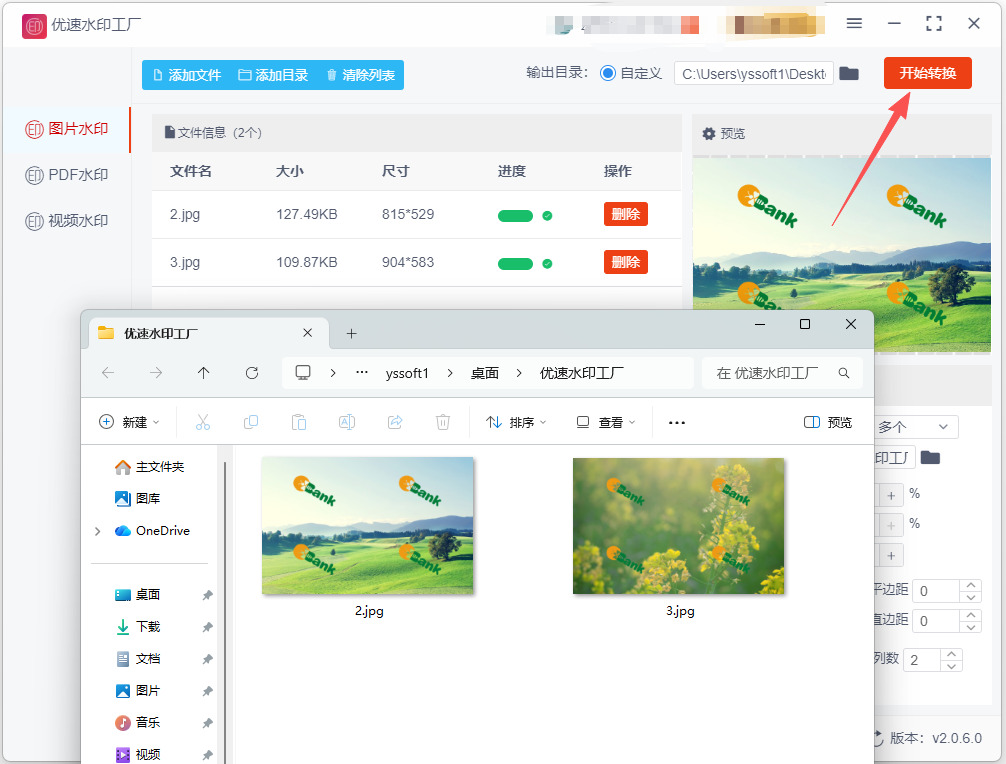The height and width of the screenshot is (764, 1006).
Task: Select OneDrive in the navigation pane
Action: (152, 531)
